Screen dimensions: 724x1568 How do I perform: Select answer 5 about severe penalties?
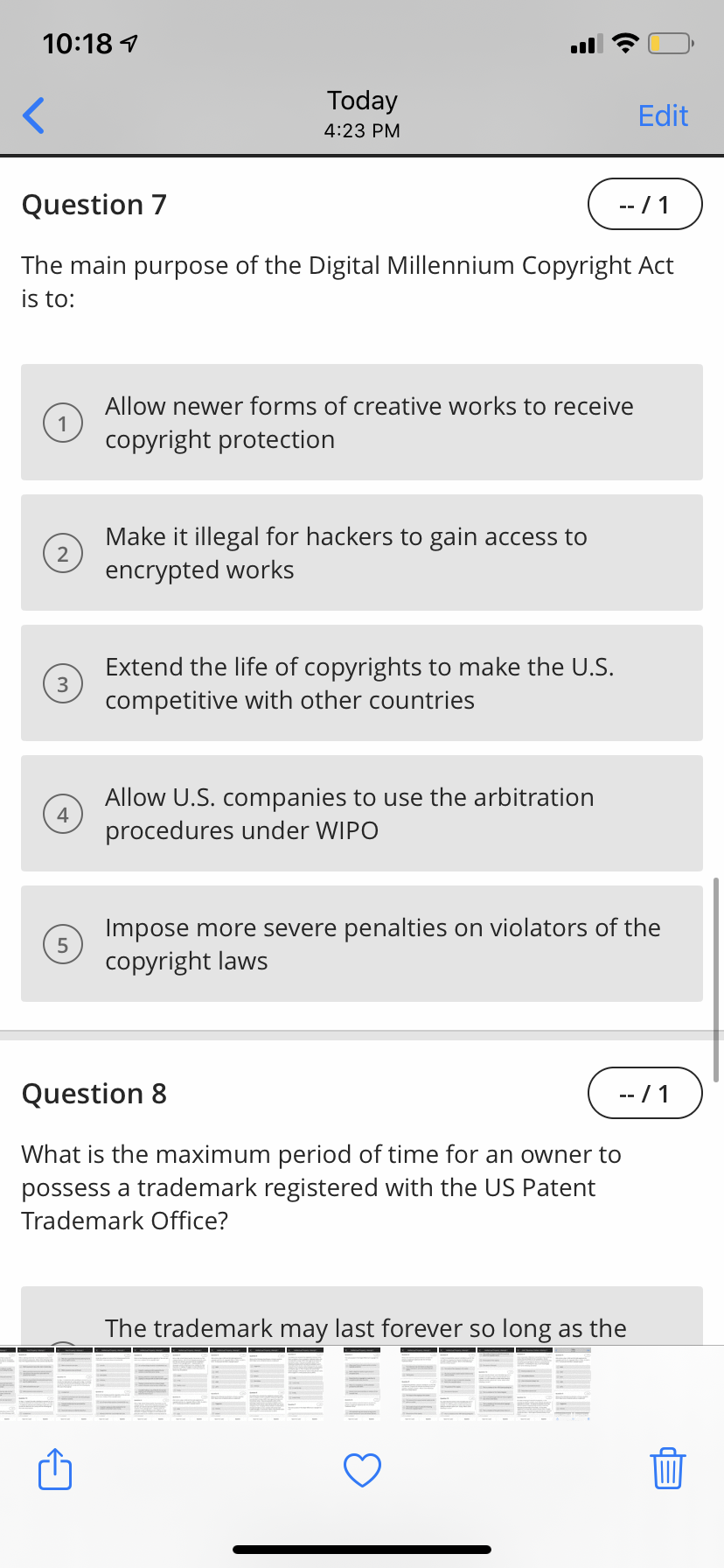[x=362, y=943]
